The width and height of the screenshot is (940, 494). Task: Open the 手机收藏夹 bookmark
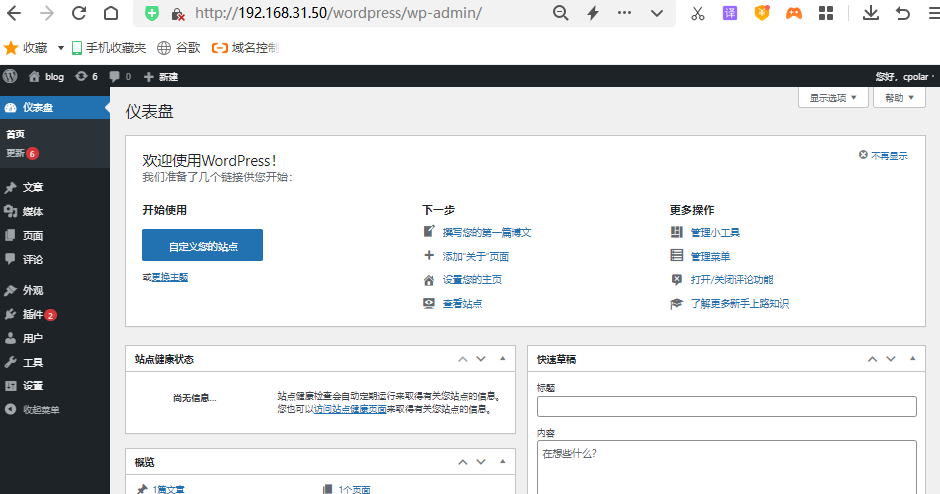pos(109,48)
